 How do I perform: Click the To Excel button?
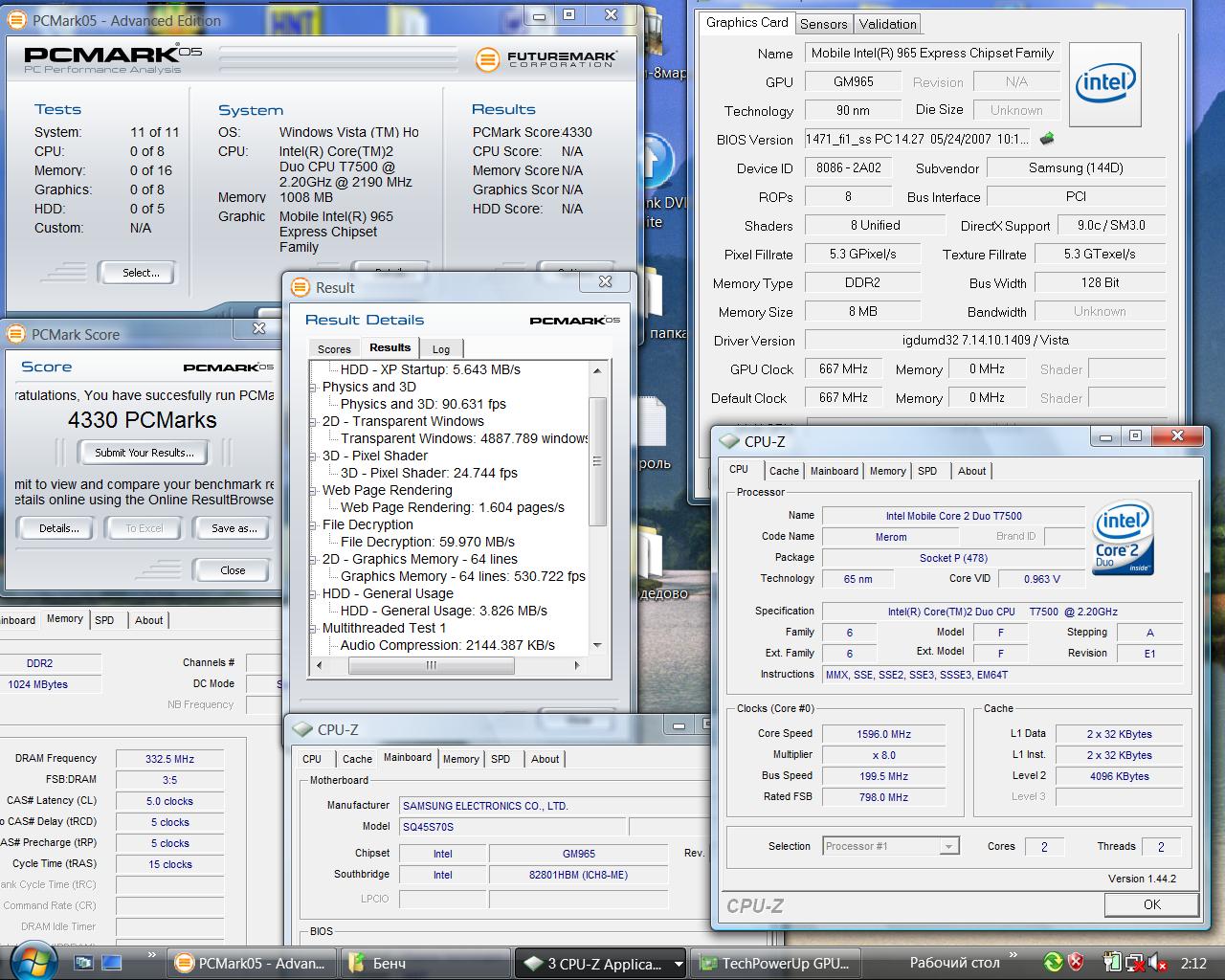click(145, 528)
